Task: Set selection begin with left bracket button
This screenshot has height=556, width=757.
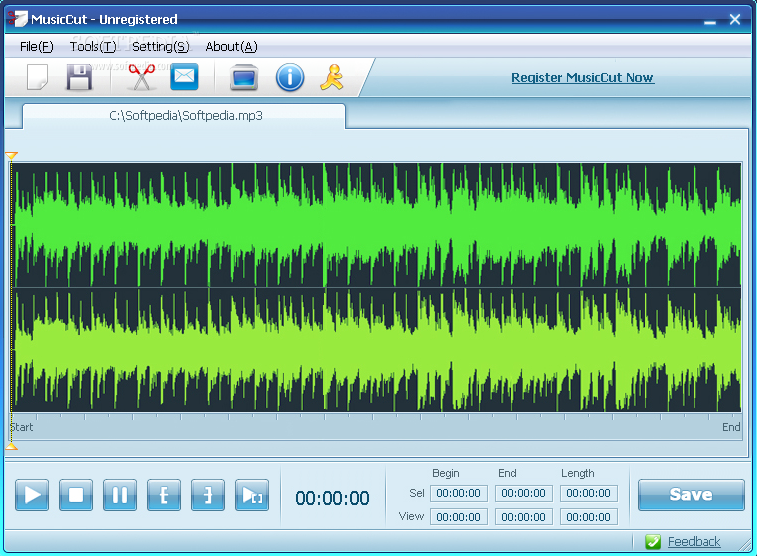Action: [164, 495]
